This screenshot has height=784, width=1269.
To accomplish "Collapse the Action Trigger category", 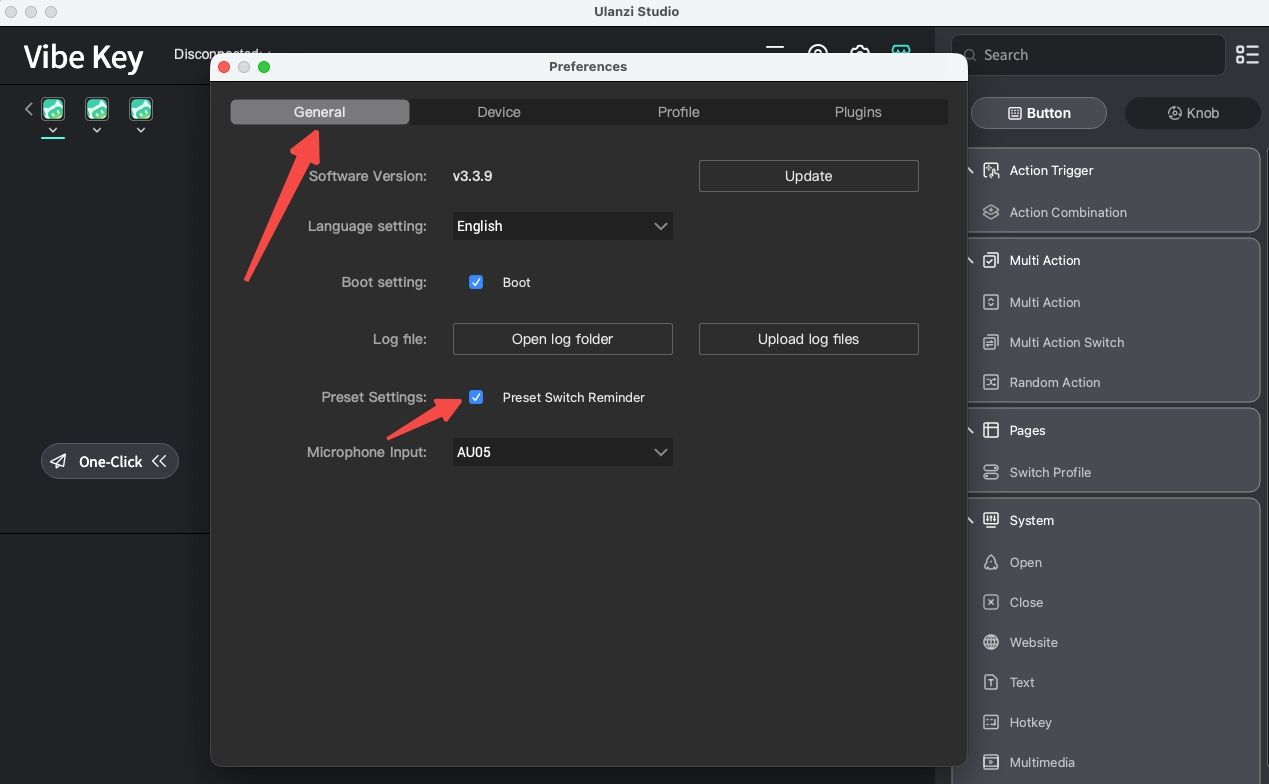I will pyautogui.click(x=970, y=171).
